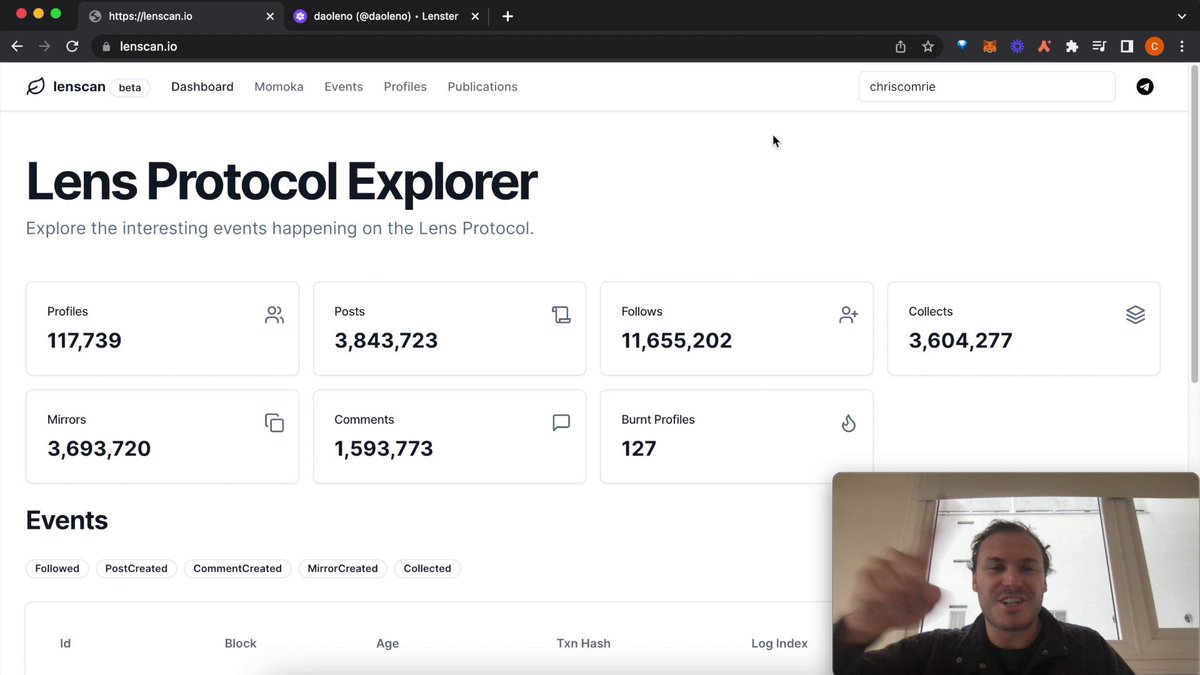
Task: Open a new tab with plus
Action: tap(508, 16)
